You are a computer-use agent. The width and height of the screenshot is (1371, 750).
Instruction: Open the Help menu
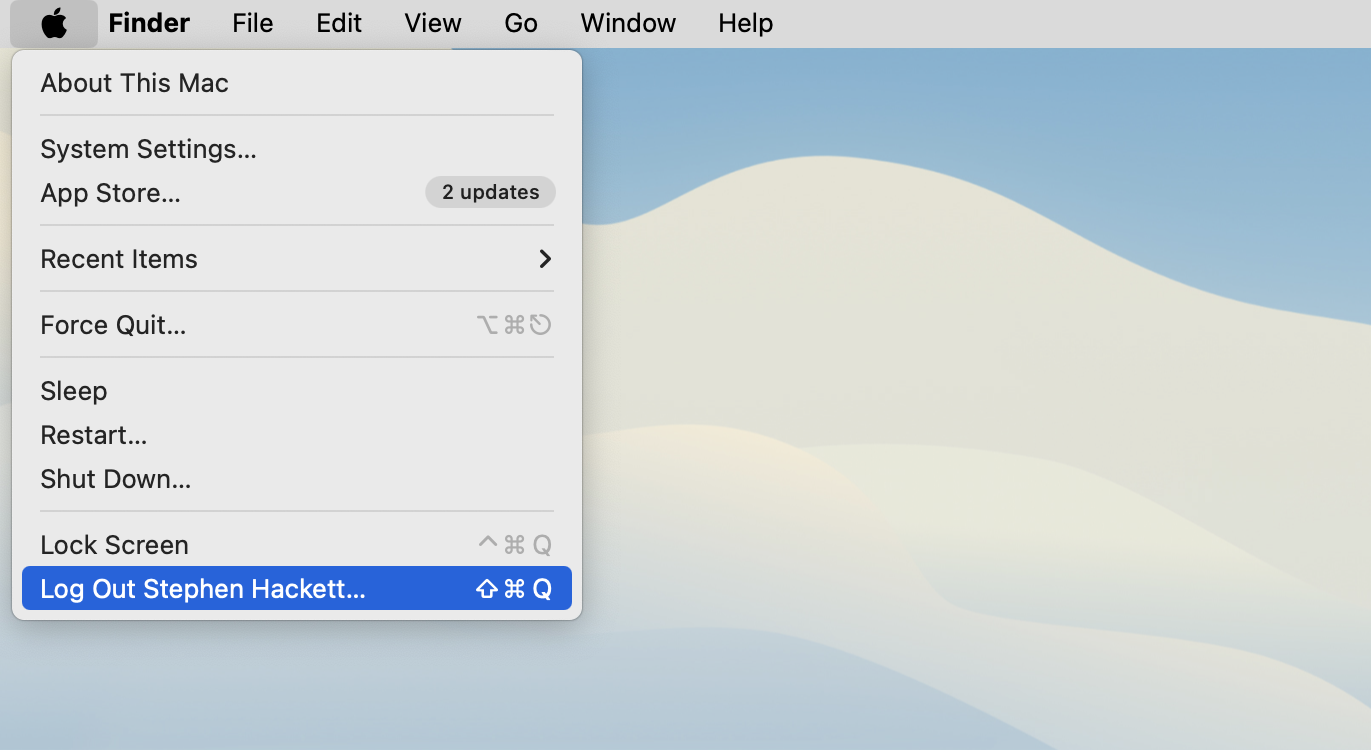(746, 23)
